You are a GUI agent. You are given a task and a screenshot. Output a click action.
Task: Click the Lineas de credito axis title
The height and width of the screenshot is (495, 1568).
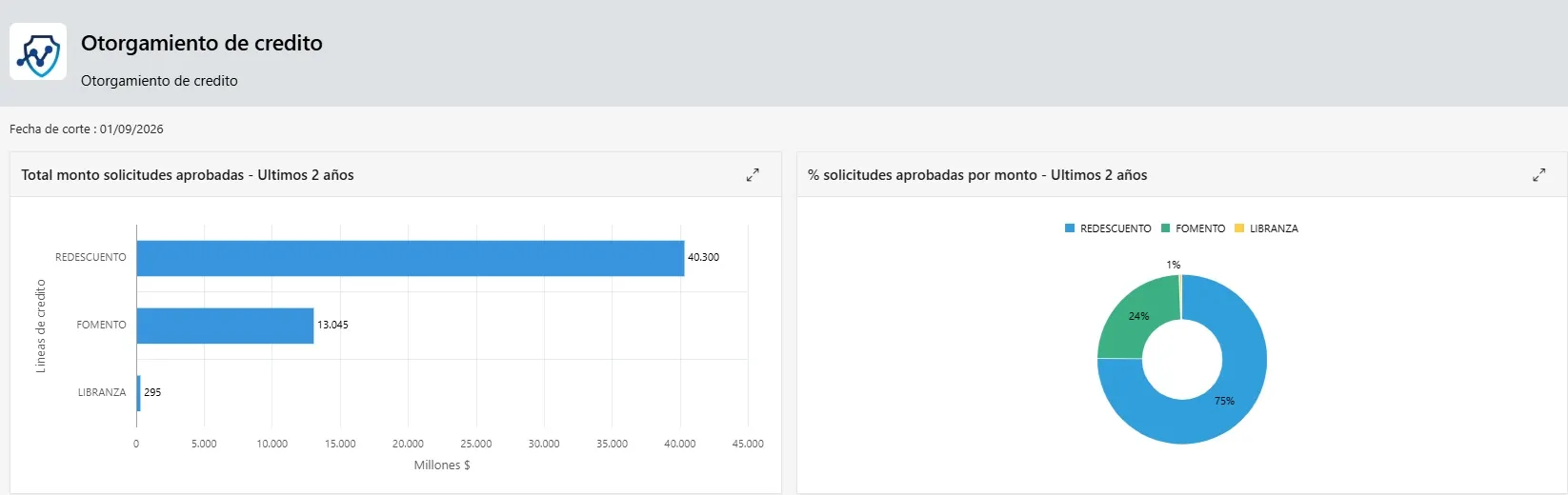[x=40, y=326]
